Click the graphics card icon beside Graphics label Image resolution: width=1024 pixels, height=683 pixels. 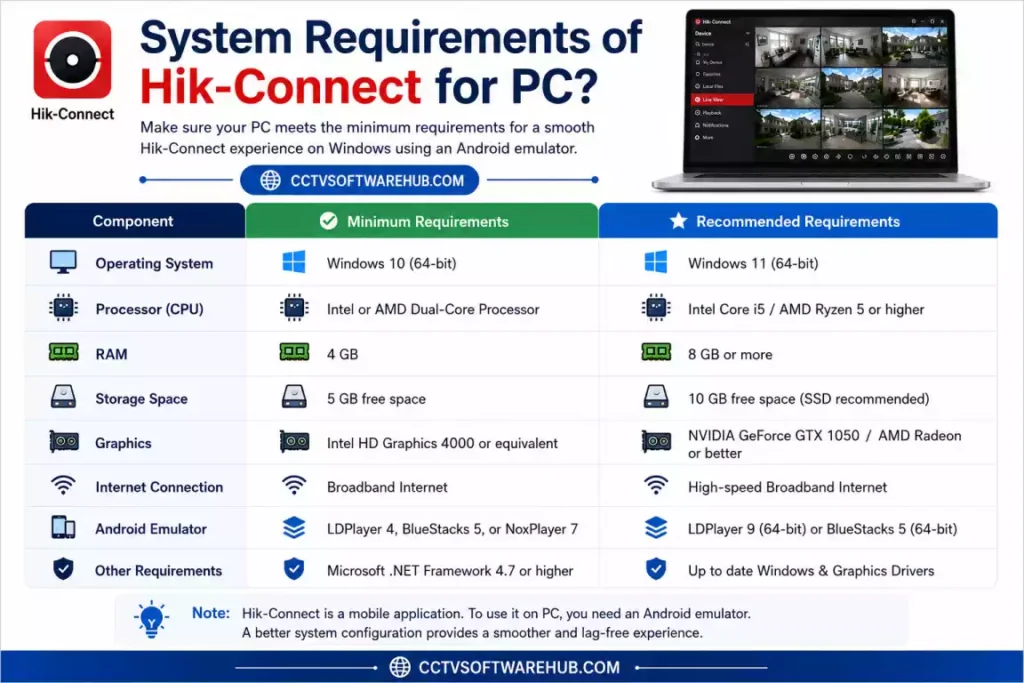64,442
